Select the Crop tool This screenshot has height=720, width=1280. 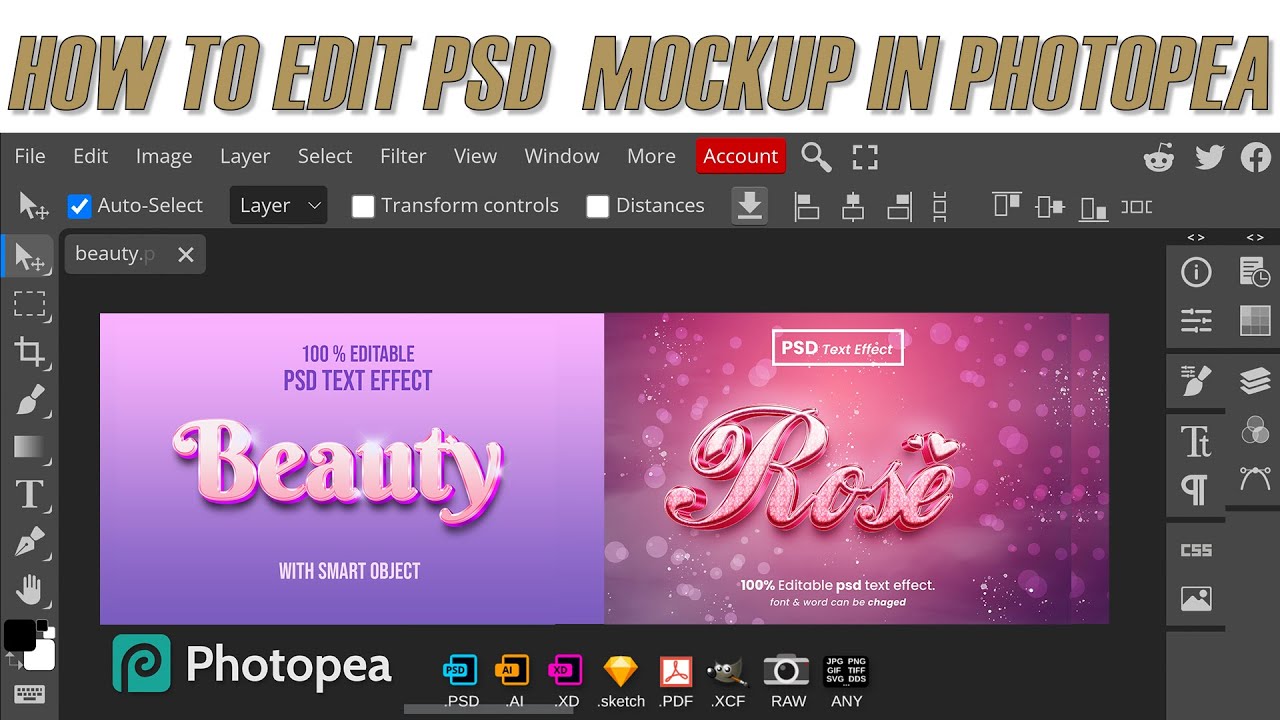click(29, 352)
